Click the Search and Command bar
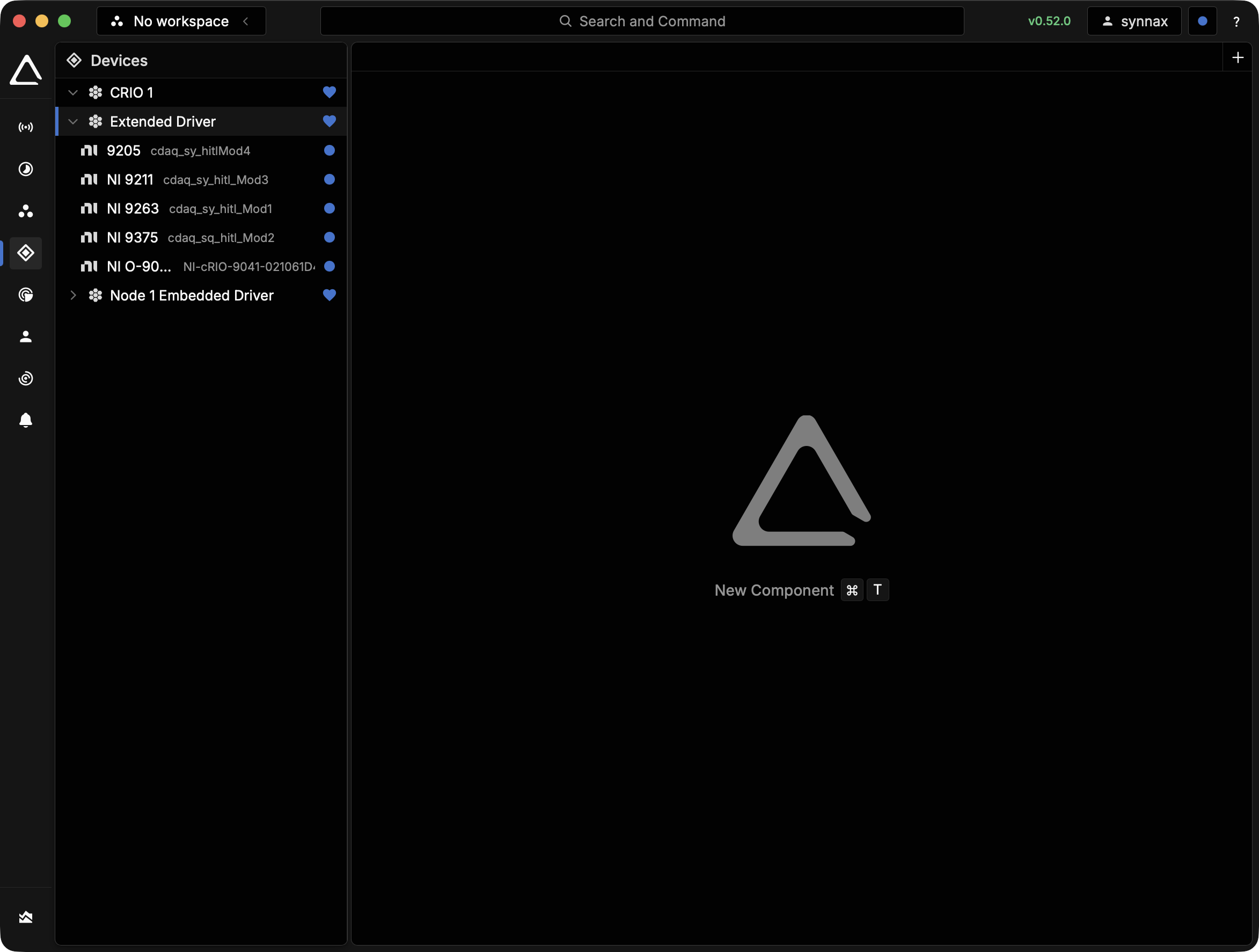Screen dimensions: 1259x952 (x=642, y=21)
